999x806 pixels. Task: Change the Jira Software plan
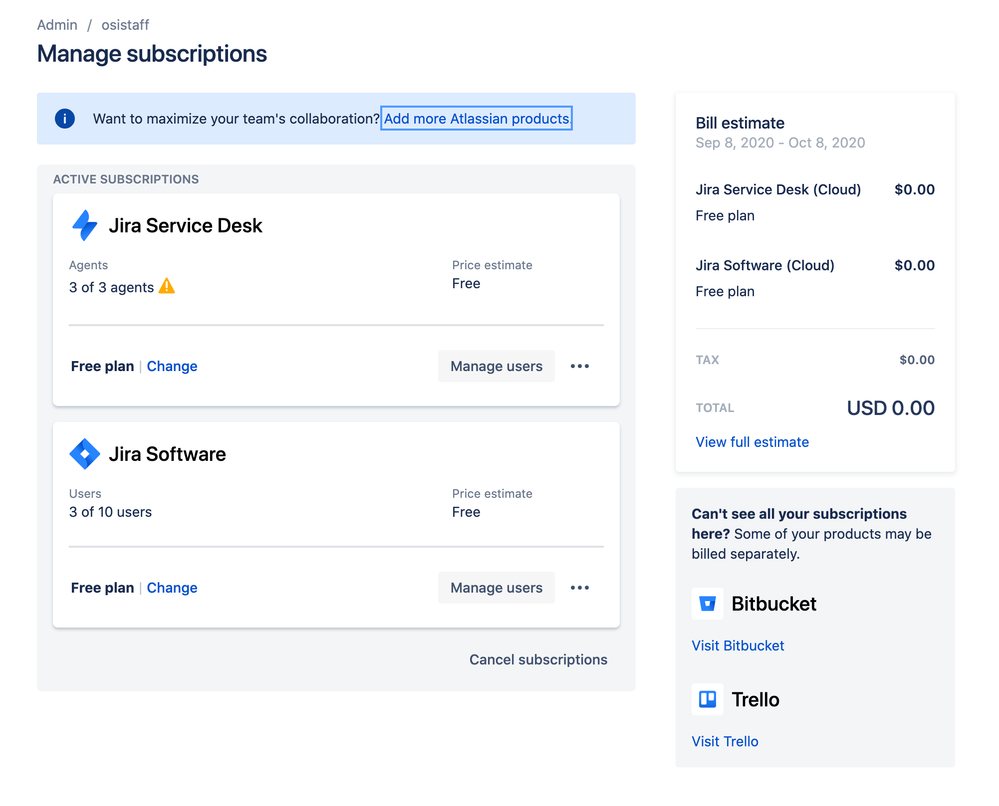pos(172,587)
